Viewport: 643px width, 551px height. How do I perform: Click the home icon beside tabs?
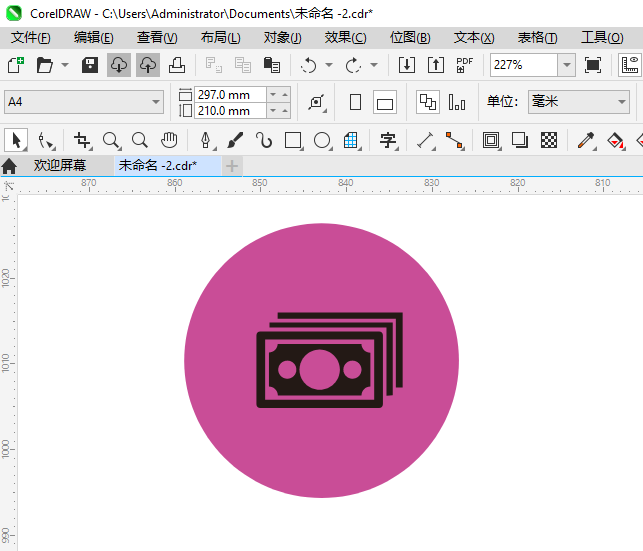9,166
